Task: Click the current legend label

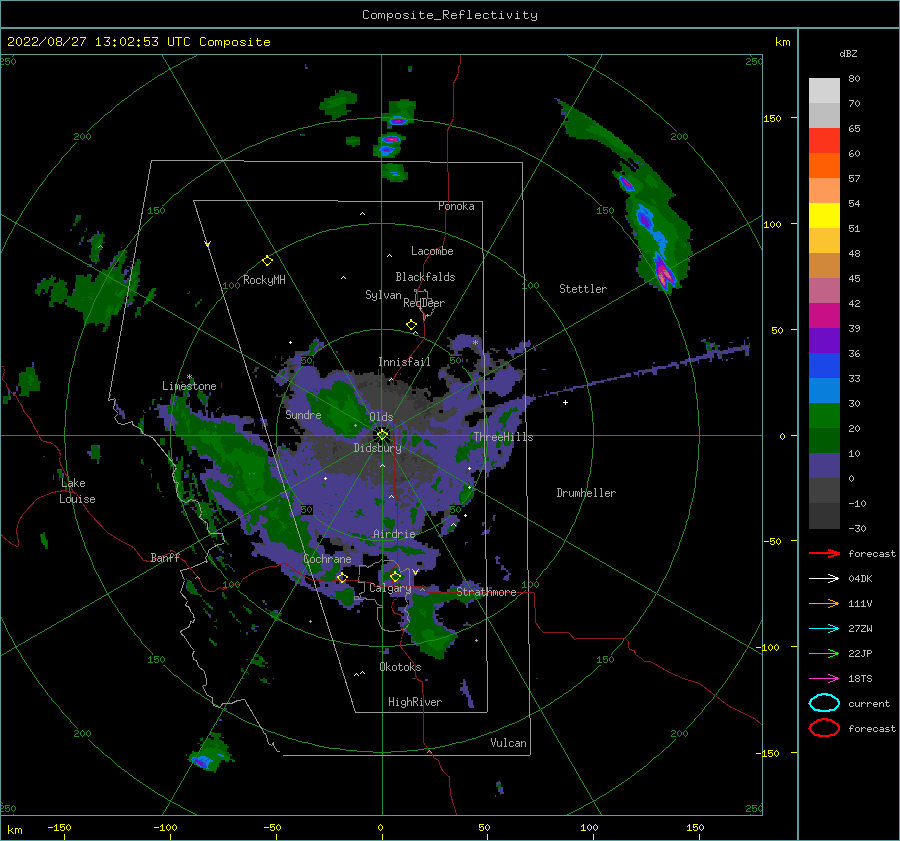Action: (869, 703)
